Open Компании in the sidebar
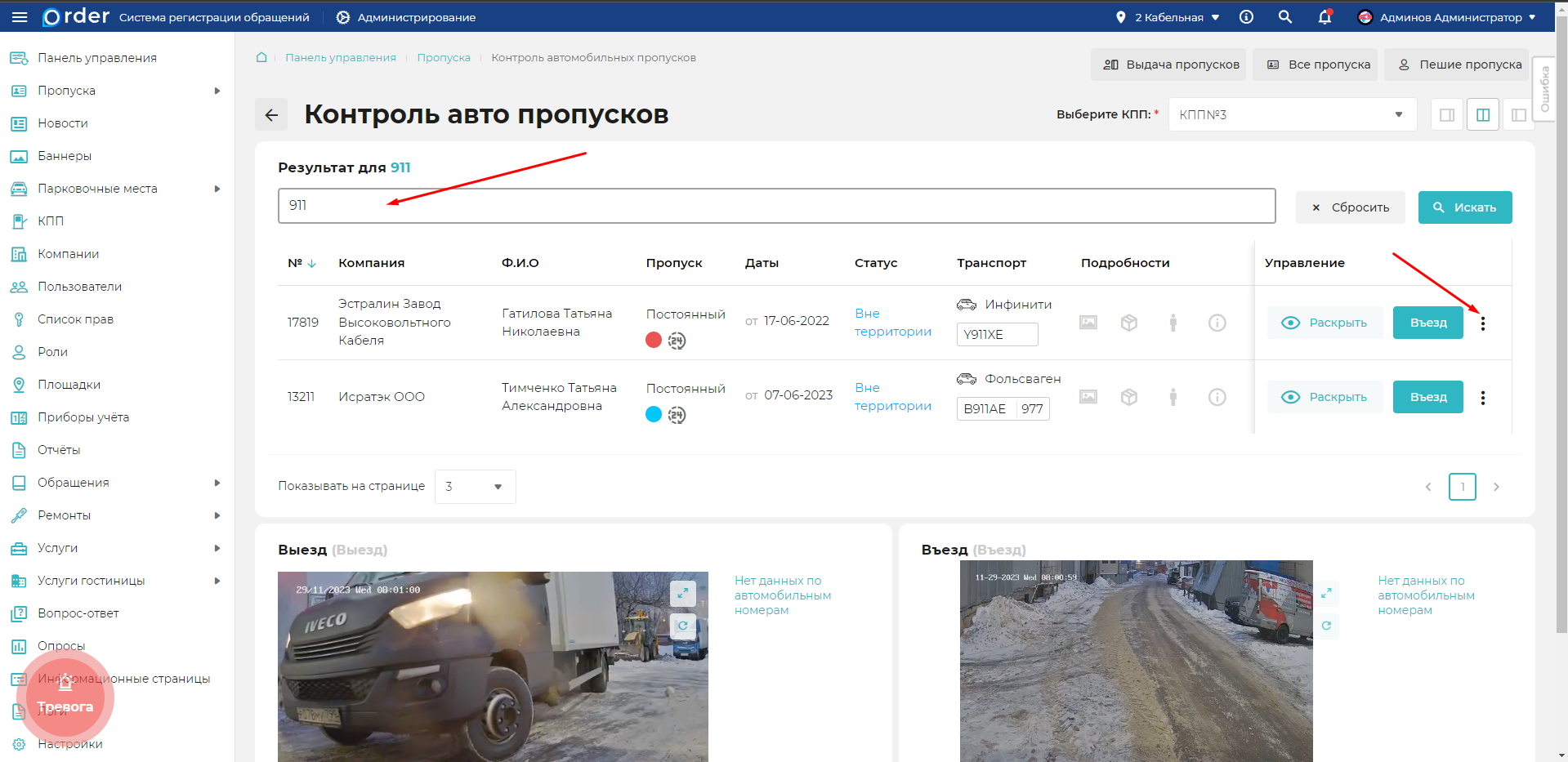 click(x=68, y=254)
